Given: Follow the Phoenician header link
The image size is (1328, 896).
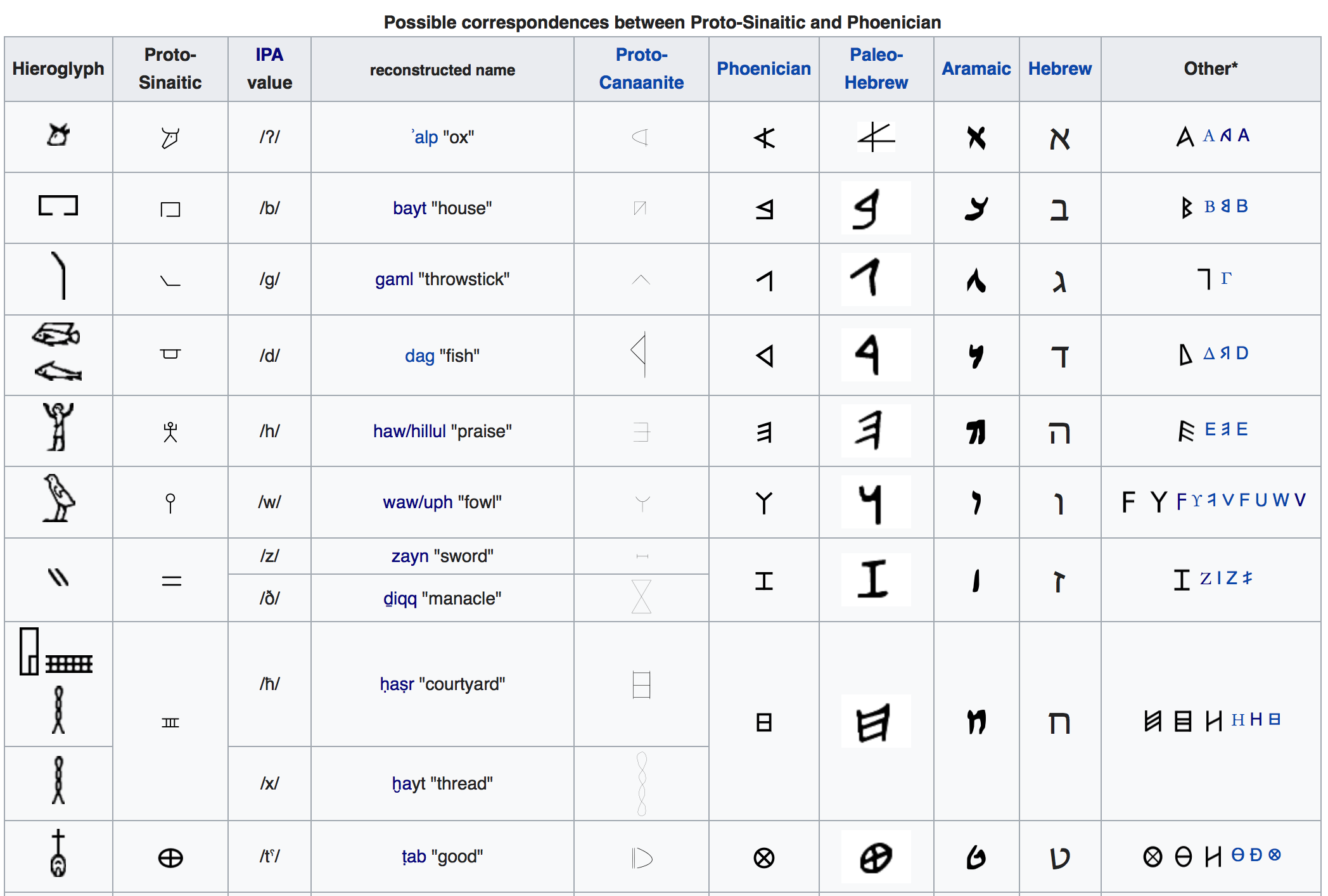Looking at the screenshot, I should click(763, 68).
